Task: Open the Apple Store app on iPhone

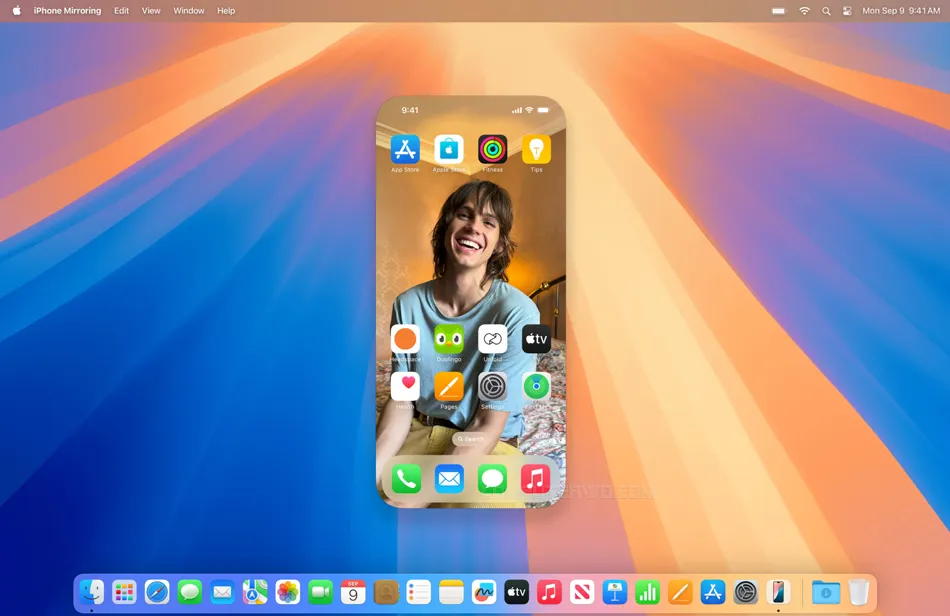Action: point(449,149)
